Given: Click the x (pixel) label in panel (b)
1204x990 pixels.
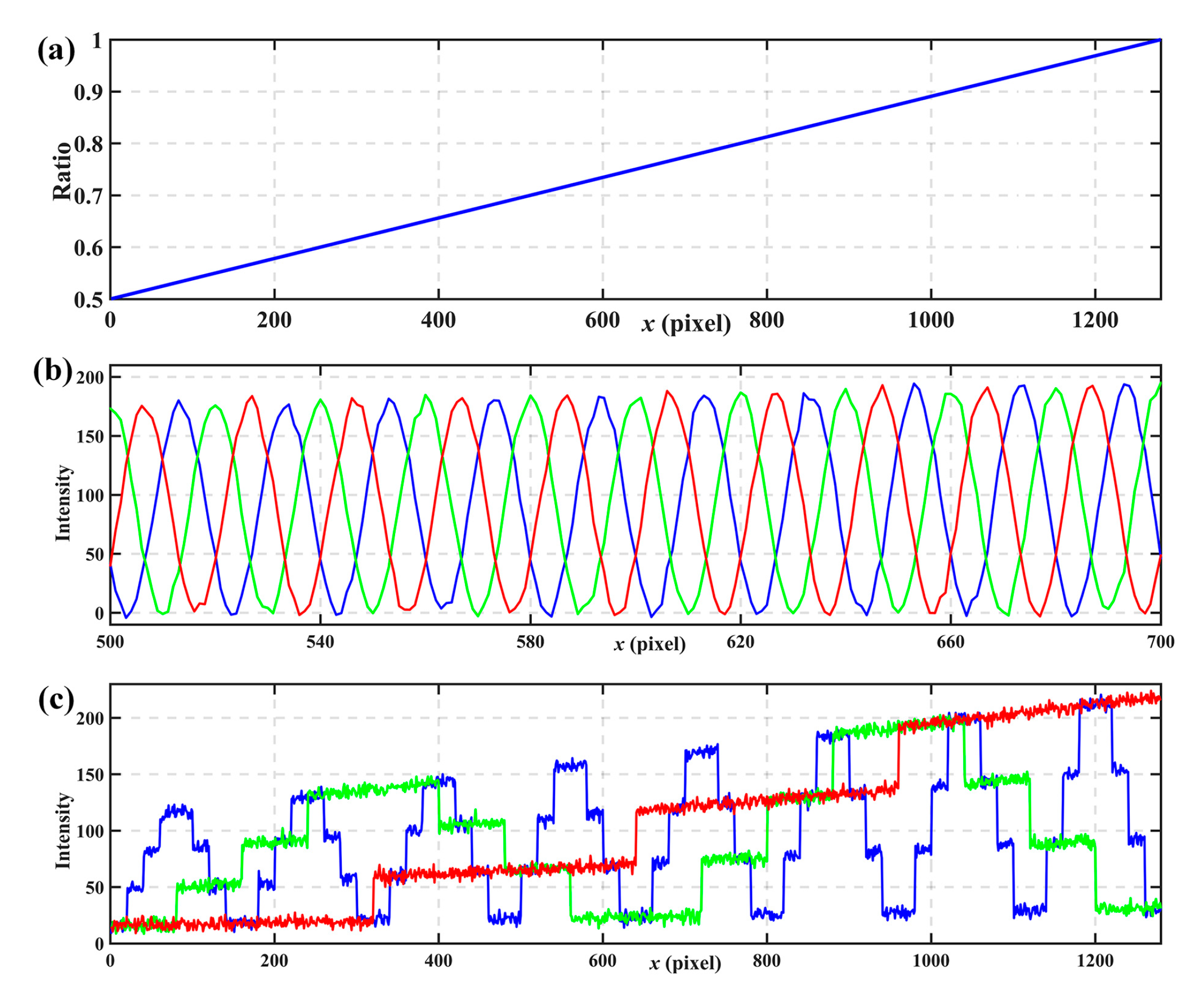Looking at the screenshot, I should click(x=650, y=644).
